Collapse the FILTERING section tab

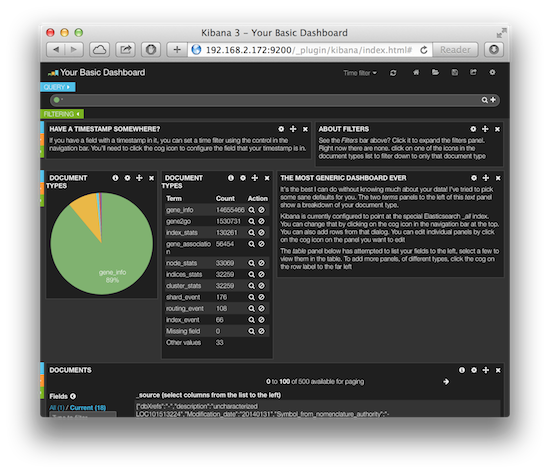point(62,114)
